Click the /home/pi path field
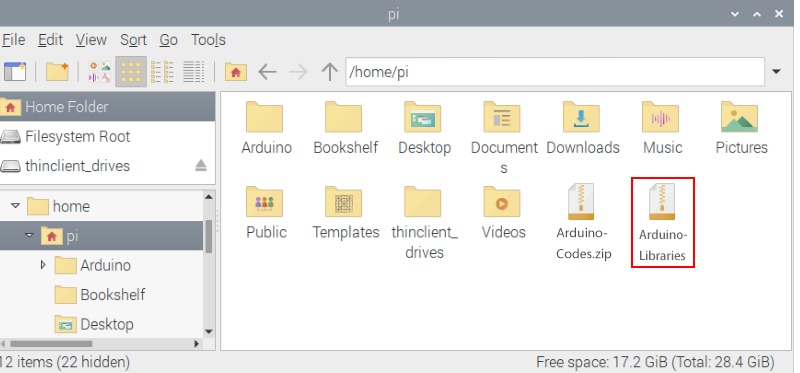800x373 pixels. click(555, 72)
